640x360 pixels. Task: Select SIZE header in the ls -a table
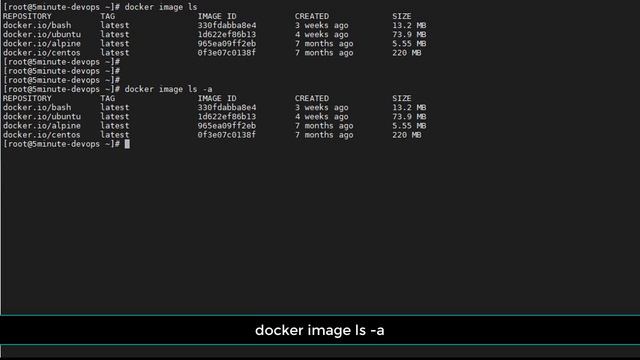click(402, 98)
